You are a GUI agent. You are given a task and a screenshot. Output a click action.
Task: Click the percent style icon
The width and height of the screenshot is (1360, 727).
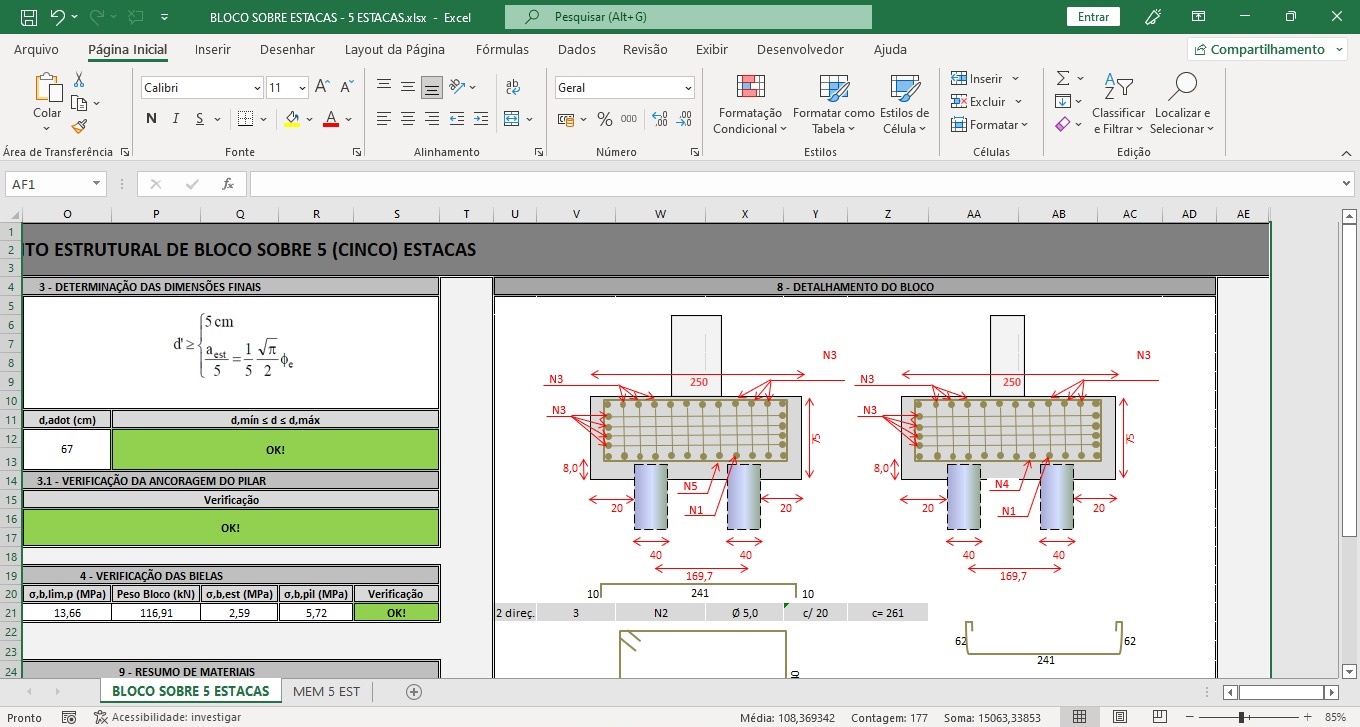point(604,119)
